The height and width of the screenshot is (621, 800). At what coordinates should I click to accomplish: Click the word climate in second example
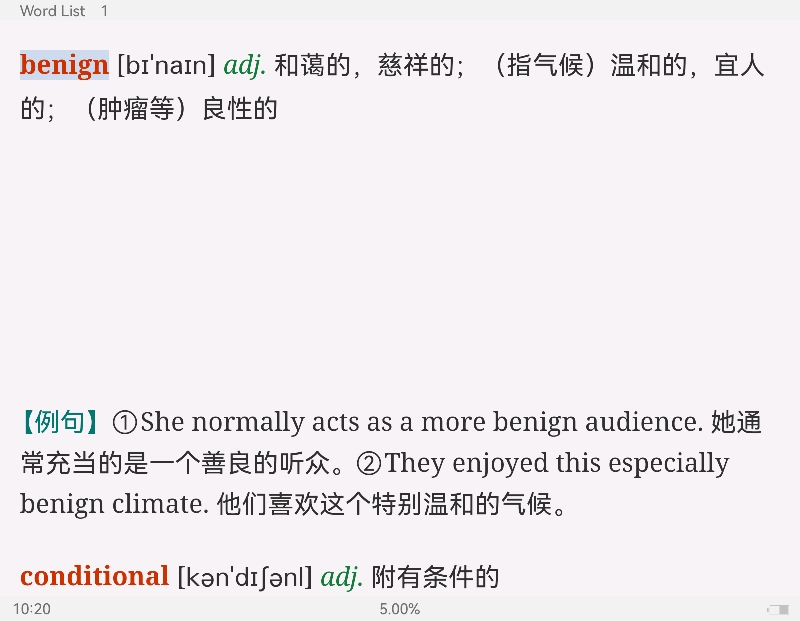[160, 504]
